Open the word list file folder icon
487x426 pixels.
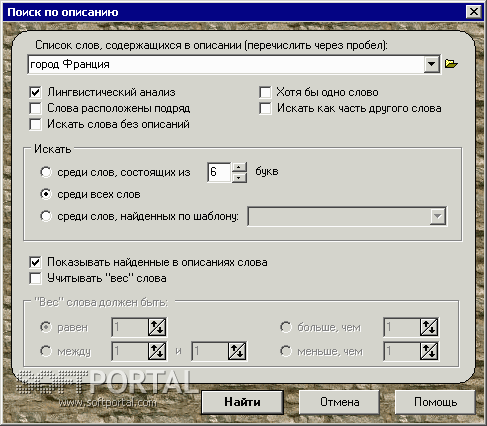(451, 64)
